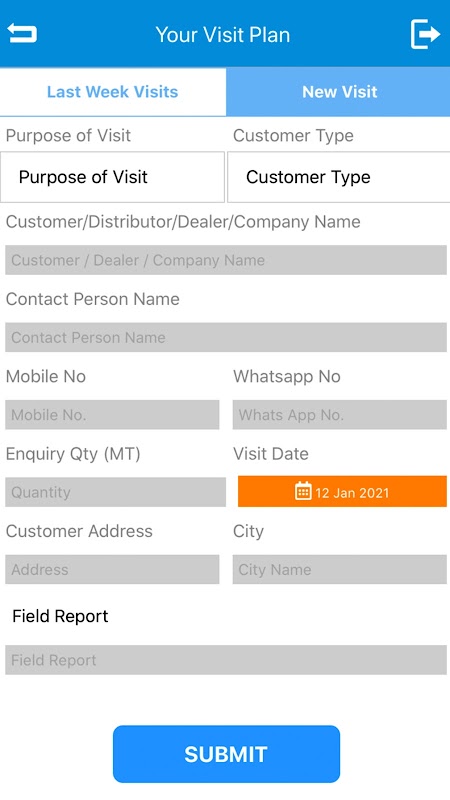Select the City Name field
Viewport: 450px width, 800px height.
(340, 569)
